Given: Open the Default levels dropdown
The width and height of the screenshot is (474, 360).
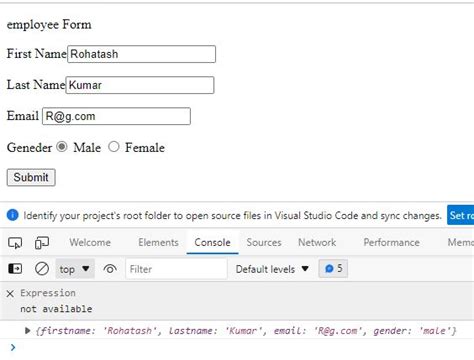Looking at the screenshot, I should click(x=272, y=269).
